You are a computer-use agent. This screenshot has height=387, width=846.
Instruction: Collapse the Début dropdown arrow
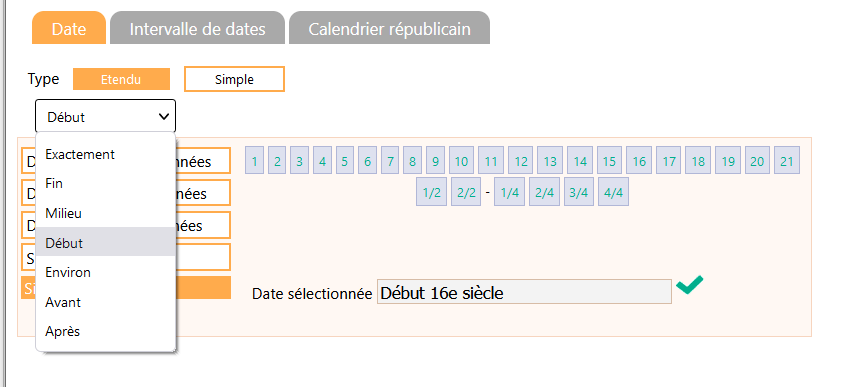(x=163, y=117)
